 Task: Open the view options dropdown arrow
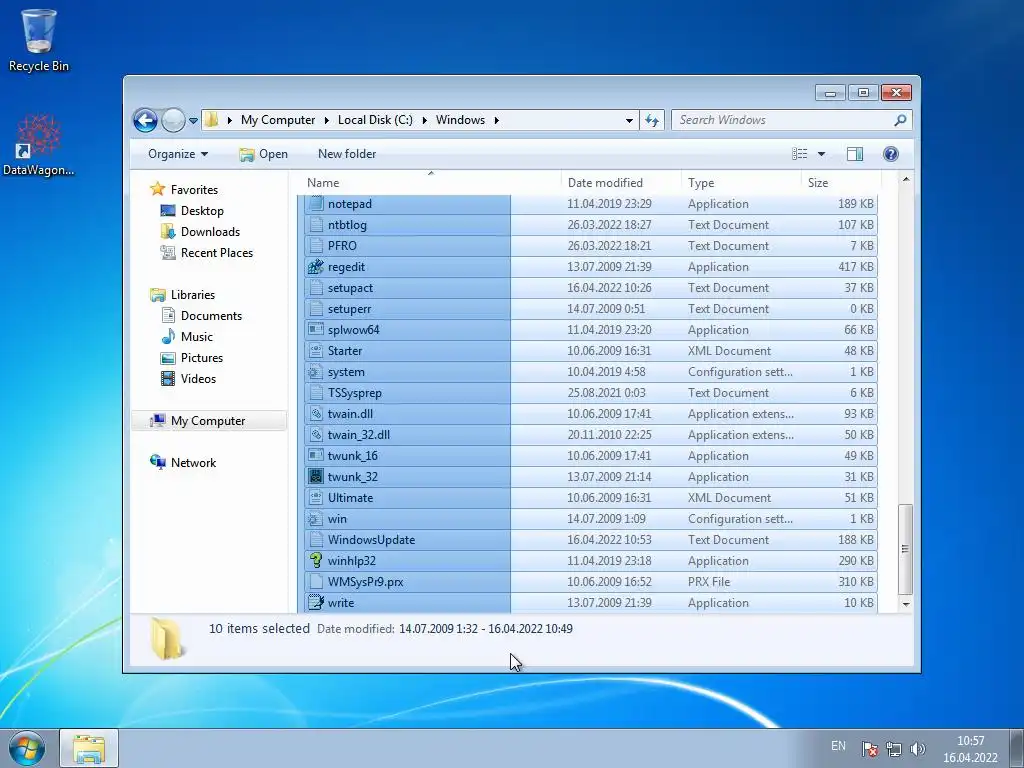coord(821,154)
